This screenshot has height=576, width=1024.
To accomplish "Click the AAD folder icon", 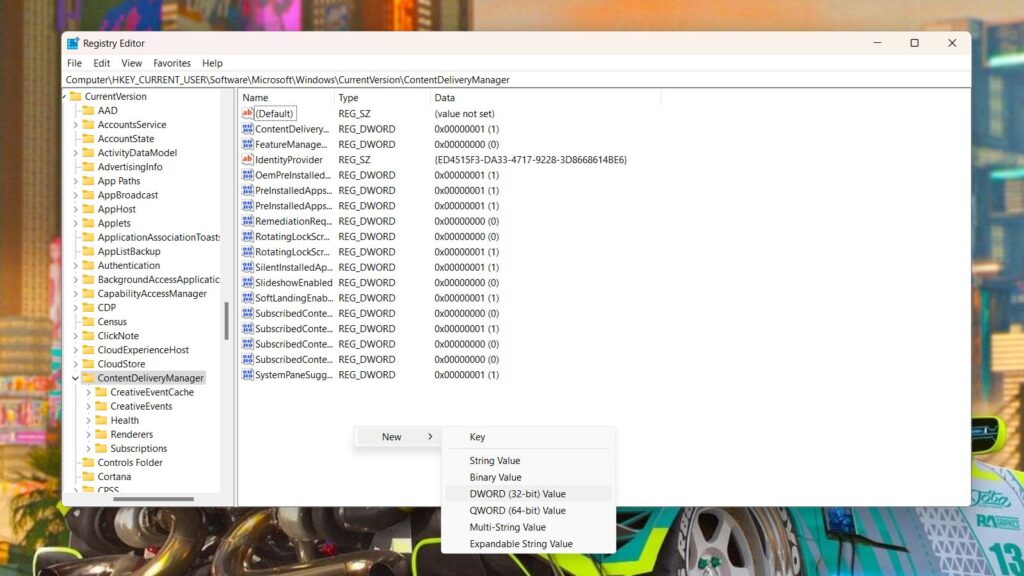I will [88, 110].
